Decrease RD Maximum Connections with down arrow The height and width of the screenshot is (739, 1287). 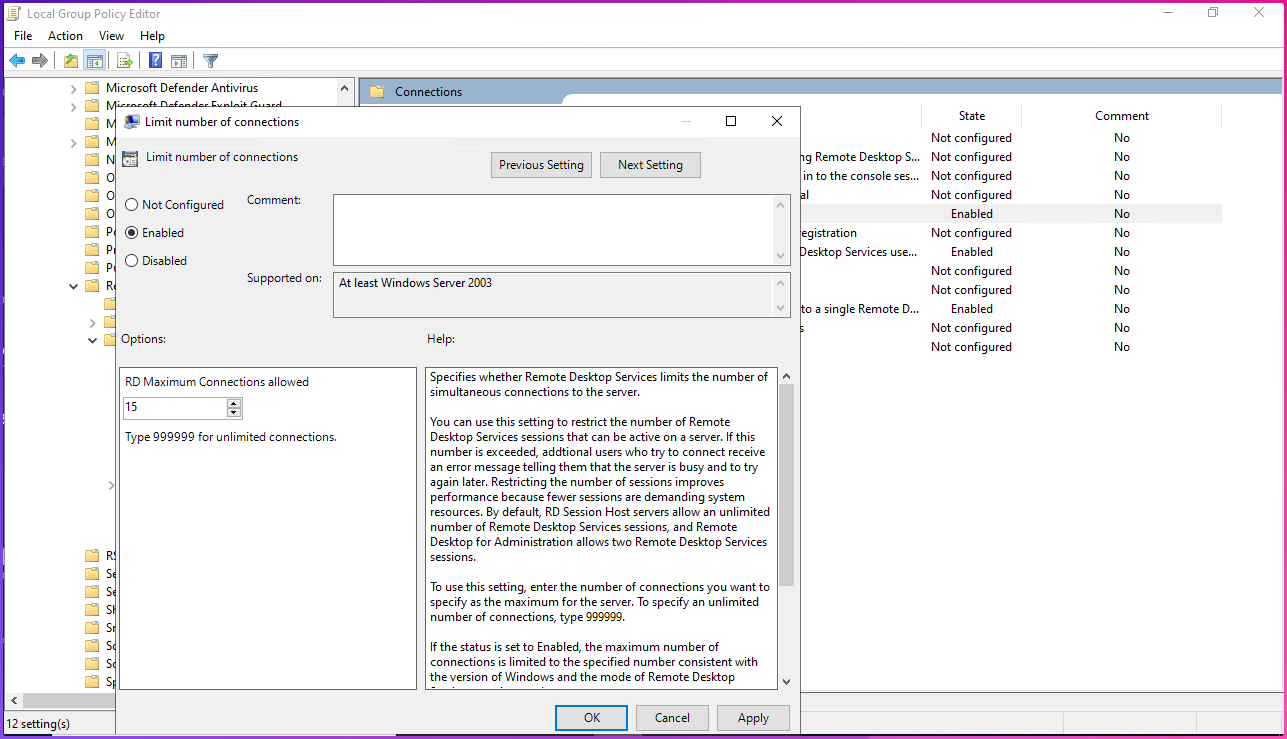pyautogui.click(x=234, y=413)
